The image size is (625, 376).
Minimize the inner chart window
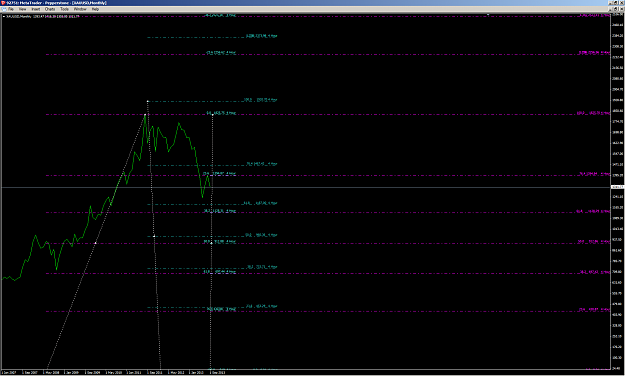[x=611, y=9]
